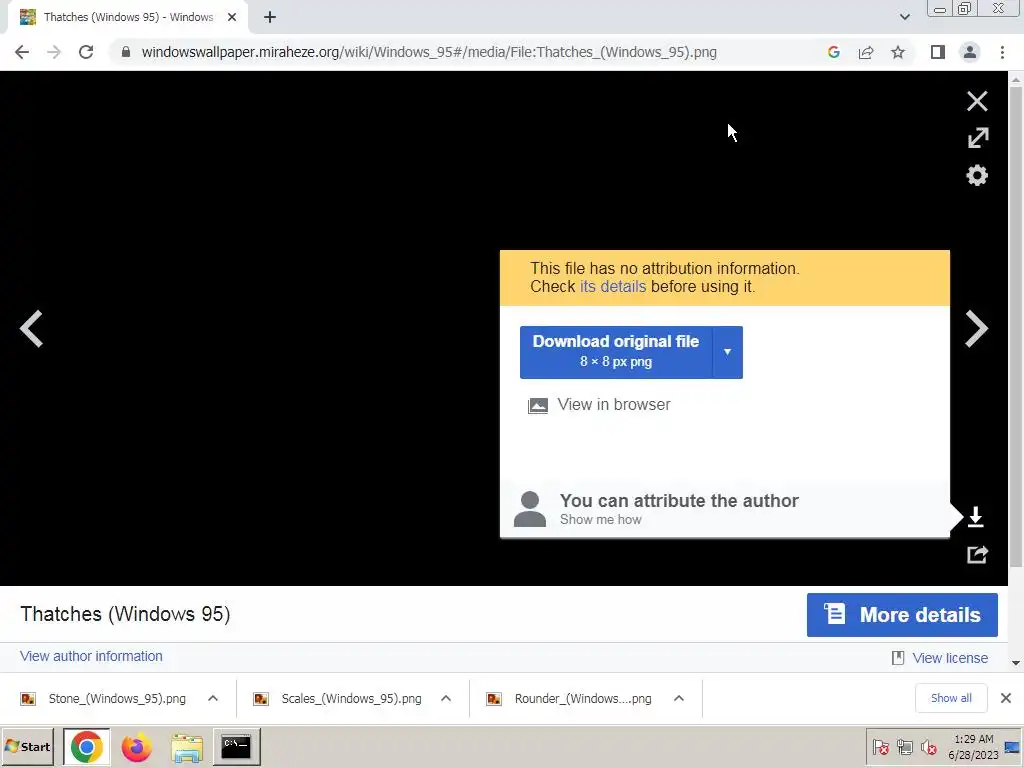Image resolution: width=1024 pixels, height=768 pixels.
Task: Click the address bar URL field
Action: (429, 52)
